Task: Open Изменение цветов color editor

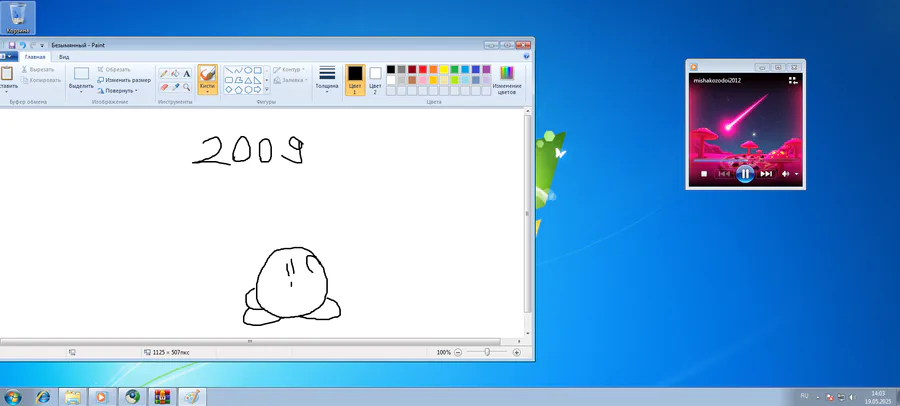Action: point(507,80)
